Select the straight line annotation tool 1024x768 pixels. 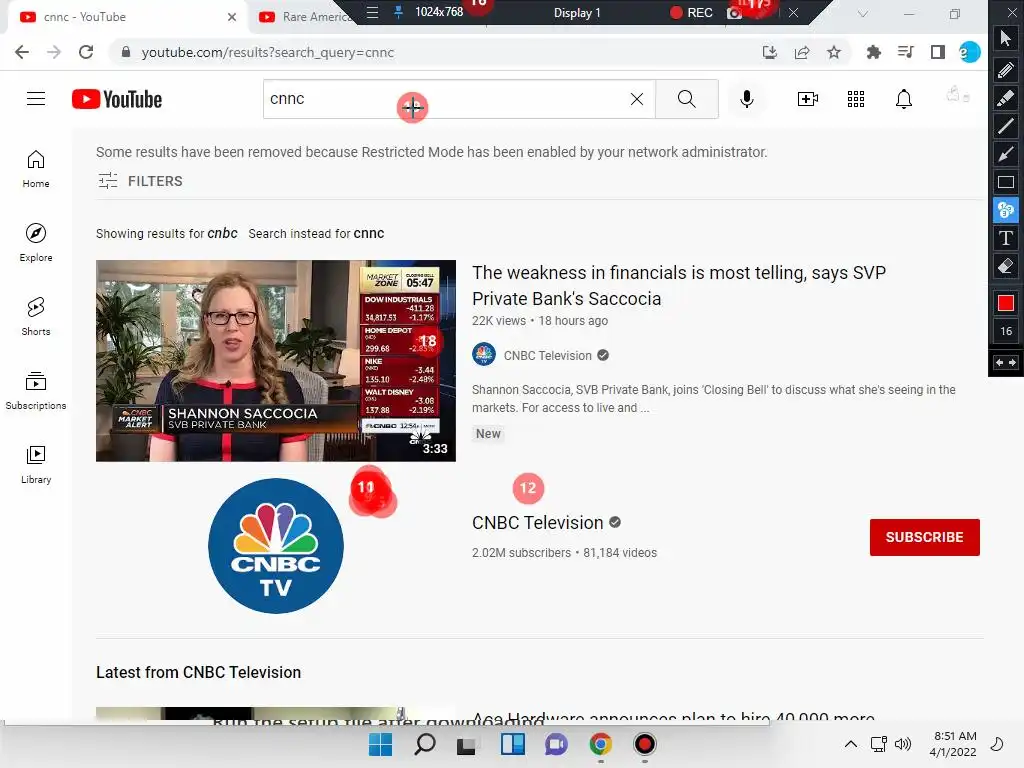coord(1006,125)
